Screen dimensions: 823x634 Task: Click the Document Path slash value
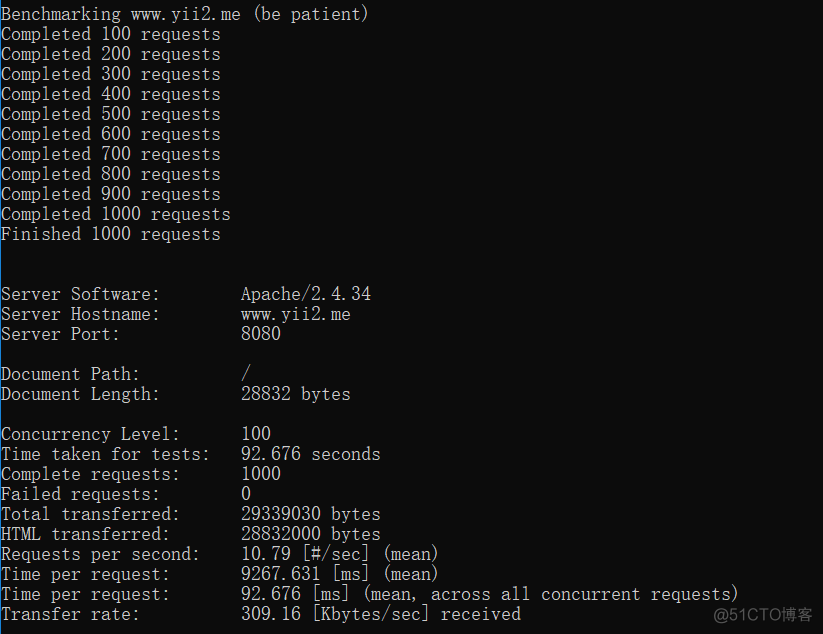coord(246,374)
